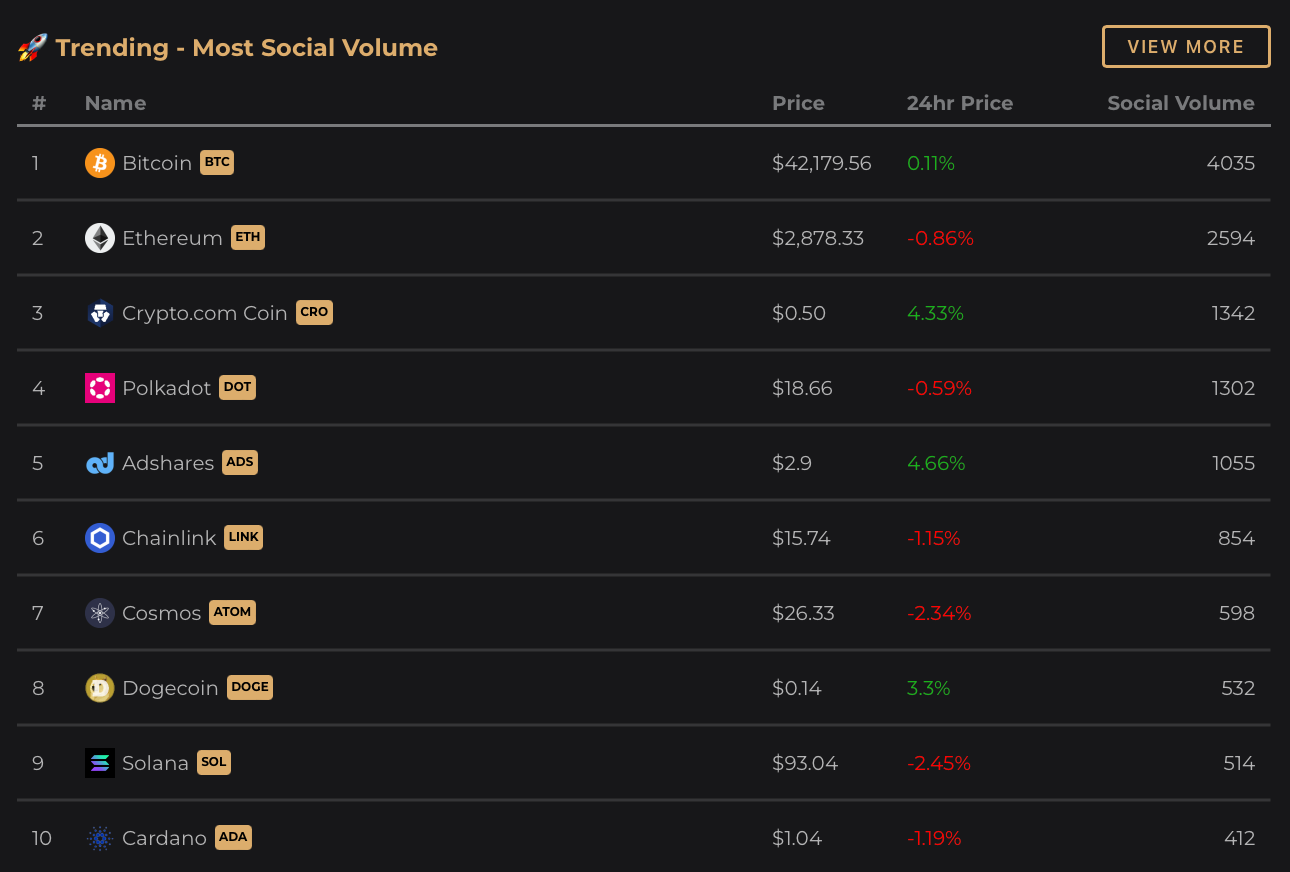Viewport: 1290px width, 872px height.
Task: Click Adshares social volume 1055
Action: point(1233,463)
